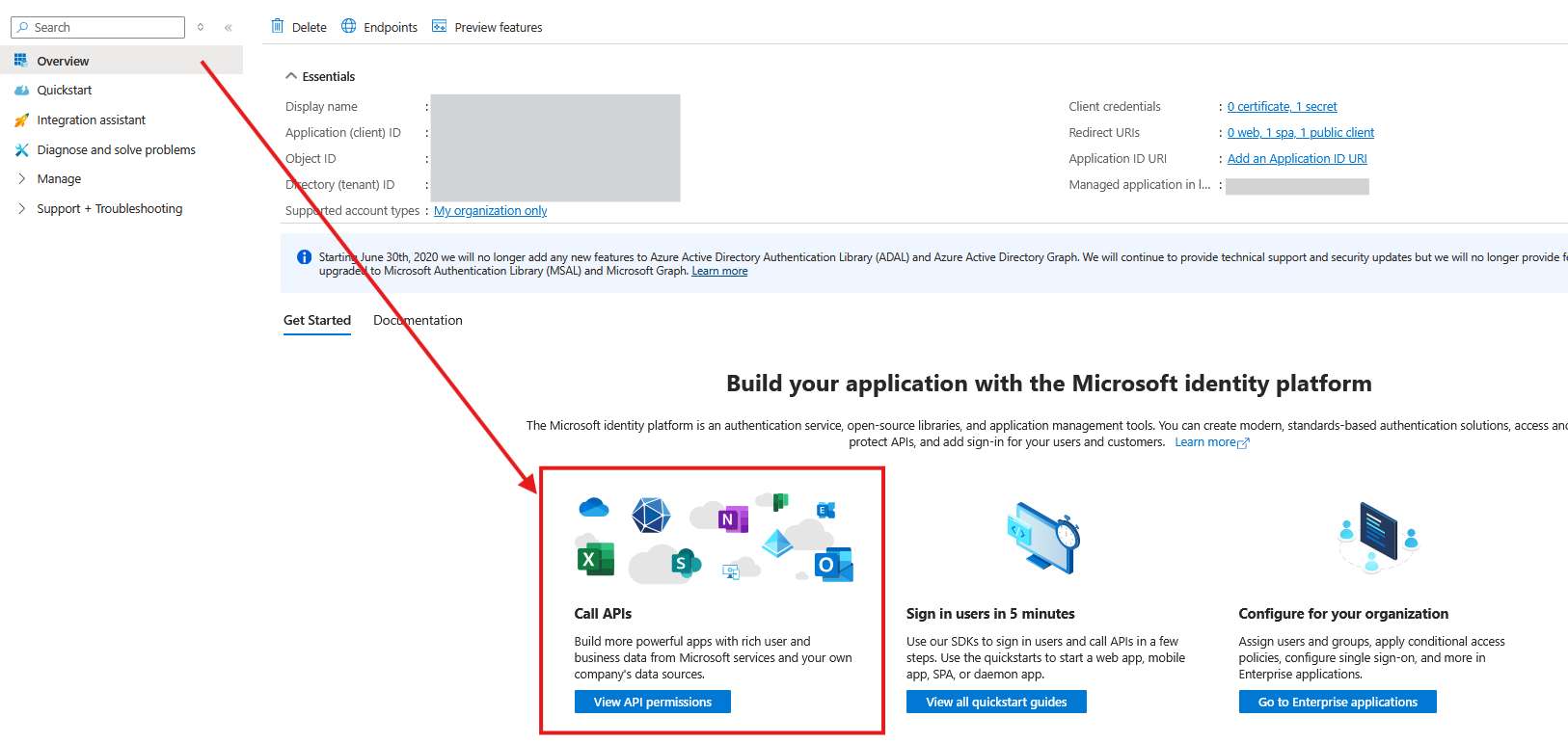Open the 0 certificate, 1 secret link
Viewport: 1568px width, 743px height.
point(1282,107)
